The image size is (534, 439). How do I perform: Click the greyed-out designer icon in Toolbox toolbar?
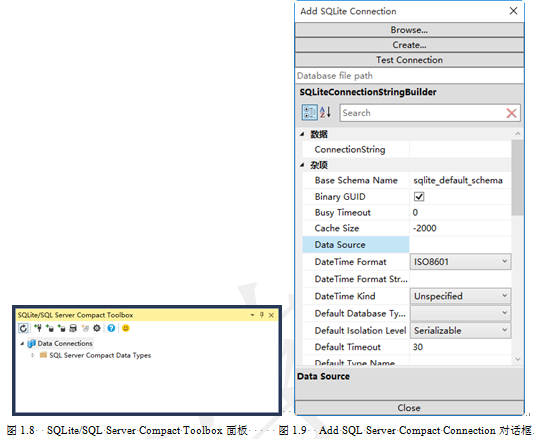85,328
